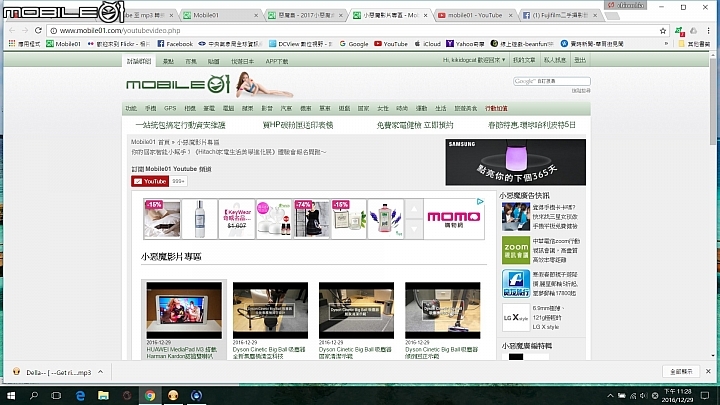Screen dimensions: 720x405
Task: Open the iCloud bookmark
Action: [428, 44]
